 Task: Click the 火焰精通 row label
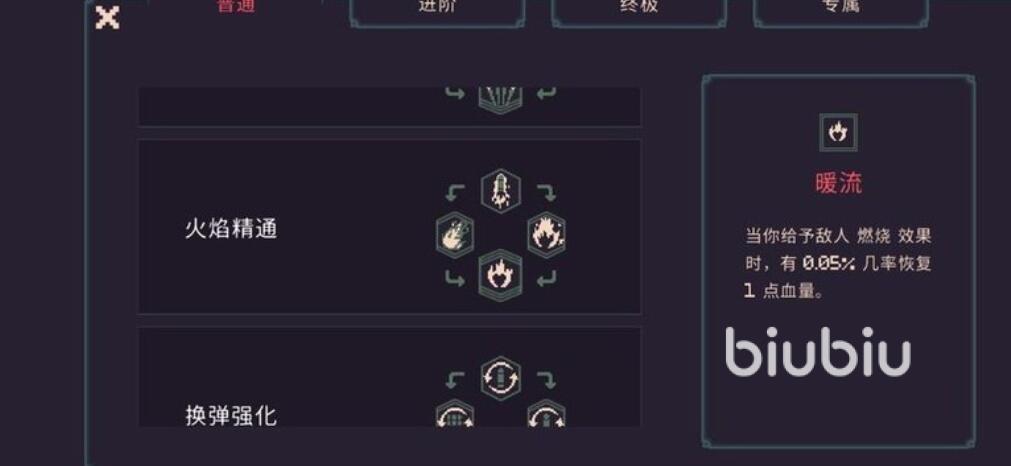[x=231, y=229]
